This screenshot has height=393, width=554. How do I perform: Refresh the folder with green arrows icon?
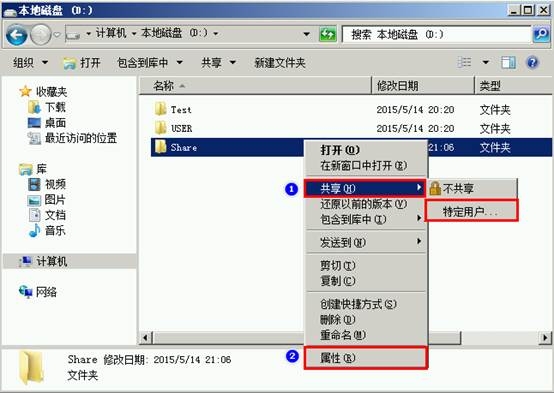point(328,34)
